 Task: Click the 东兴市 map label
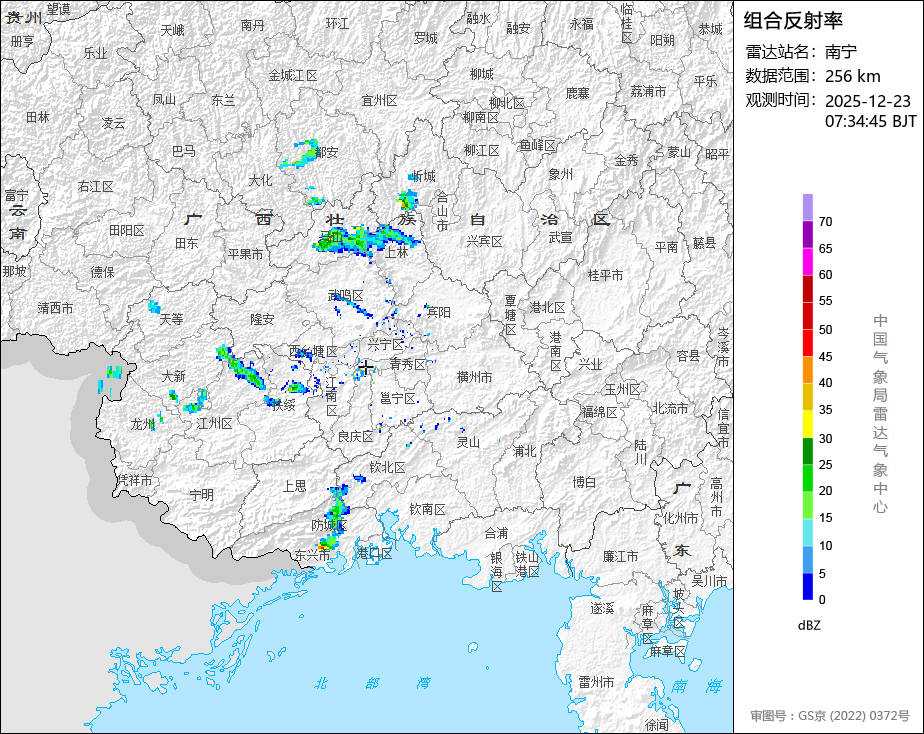tap(313, 555)
